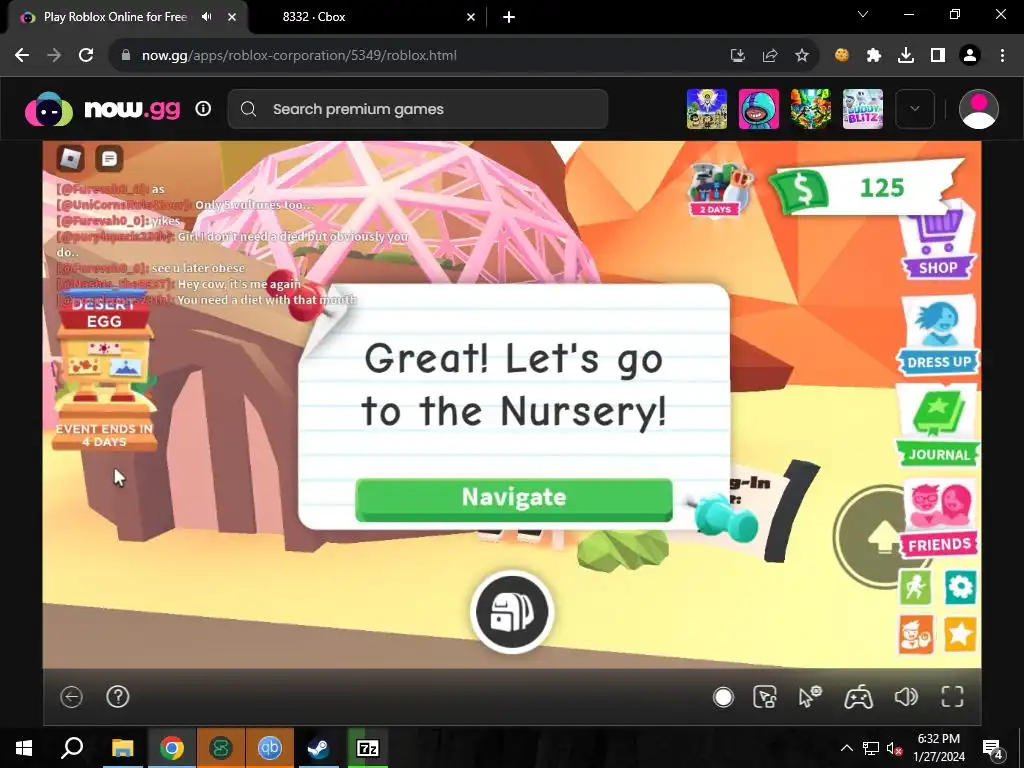
Task: Open the Chrome profile icon
Action: tap(970, 56)
